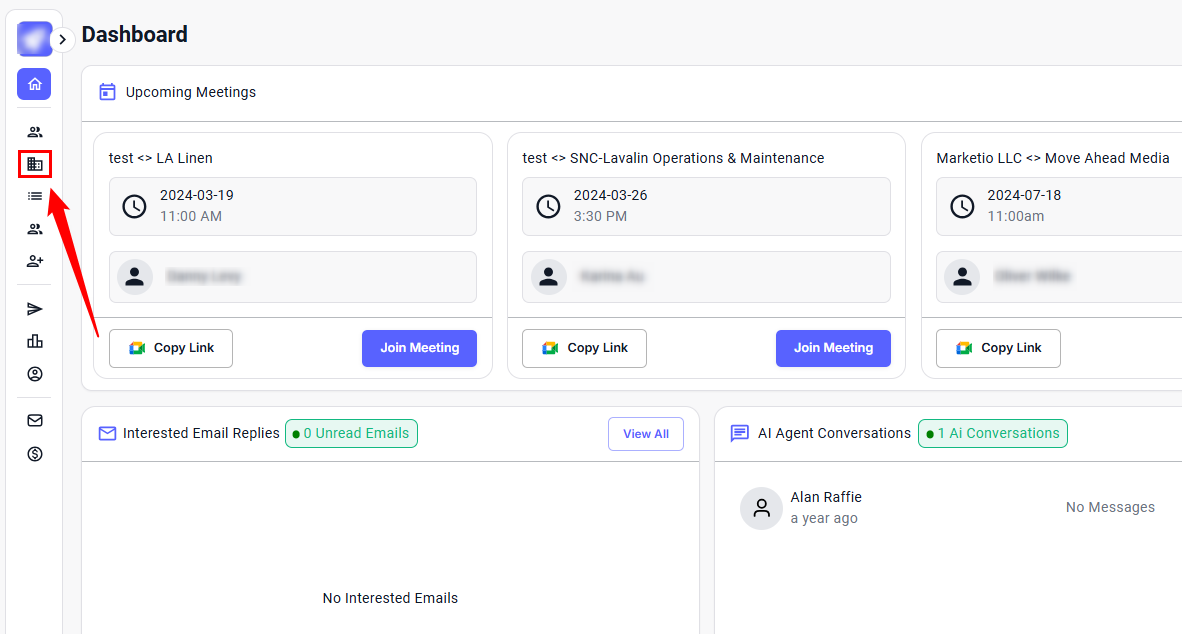The image size is (1182, 634).
Task: Click the dollar sign billing icon
Action: tap(35, 454)
